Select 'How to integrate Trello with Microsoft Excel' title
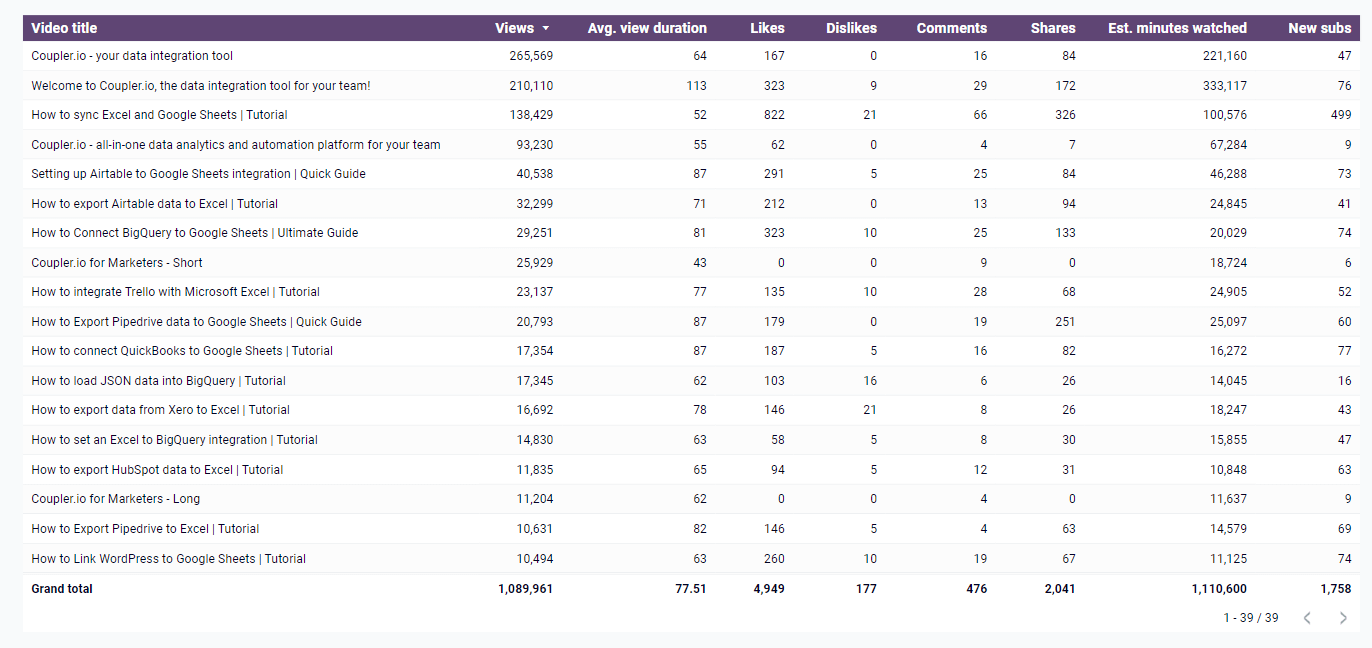1372x648 pixels. click(x=176, y=292)
